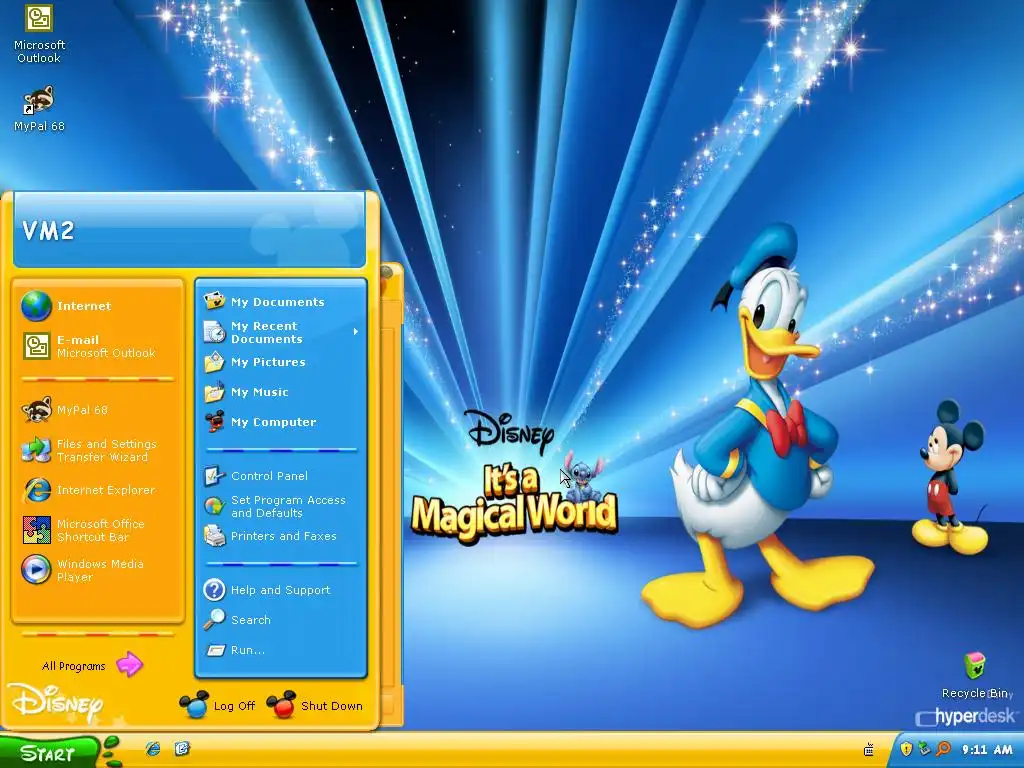The image size is (1024, 768).
Task: Open the Search option in Start menu
Action: click(x=281, y=620)
